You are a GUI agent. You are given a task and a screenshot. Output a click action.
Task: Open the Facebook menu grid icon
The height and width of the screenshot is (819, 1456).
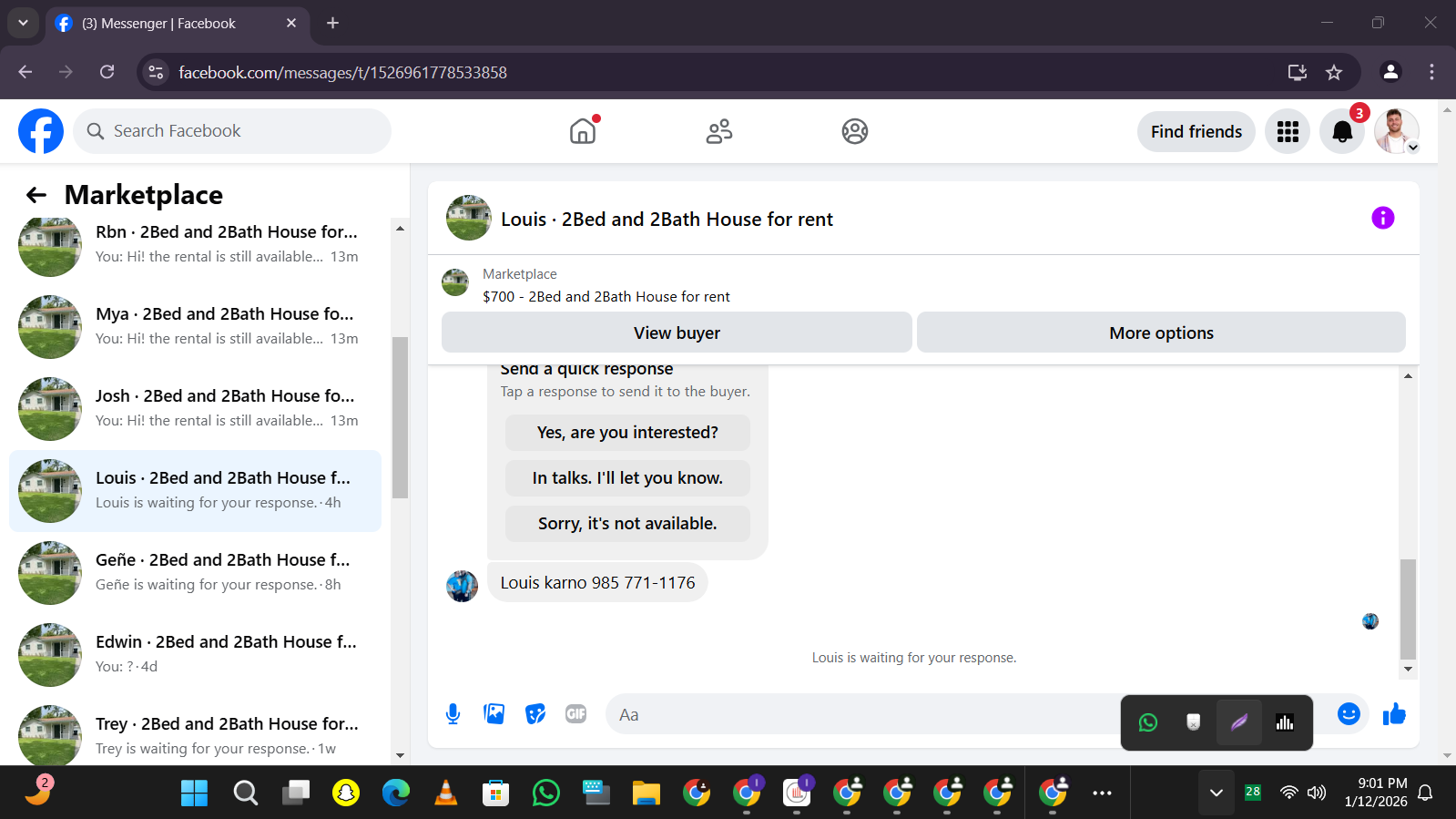tap(1288, 131)
